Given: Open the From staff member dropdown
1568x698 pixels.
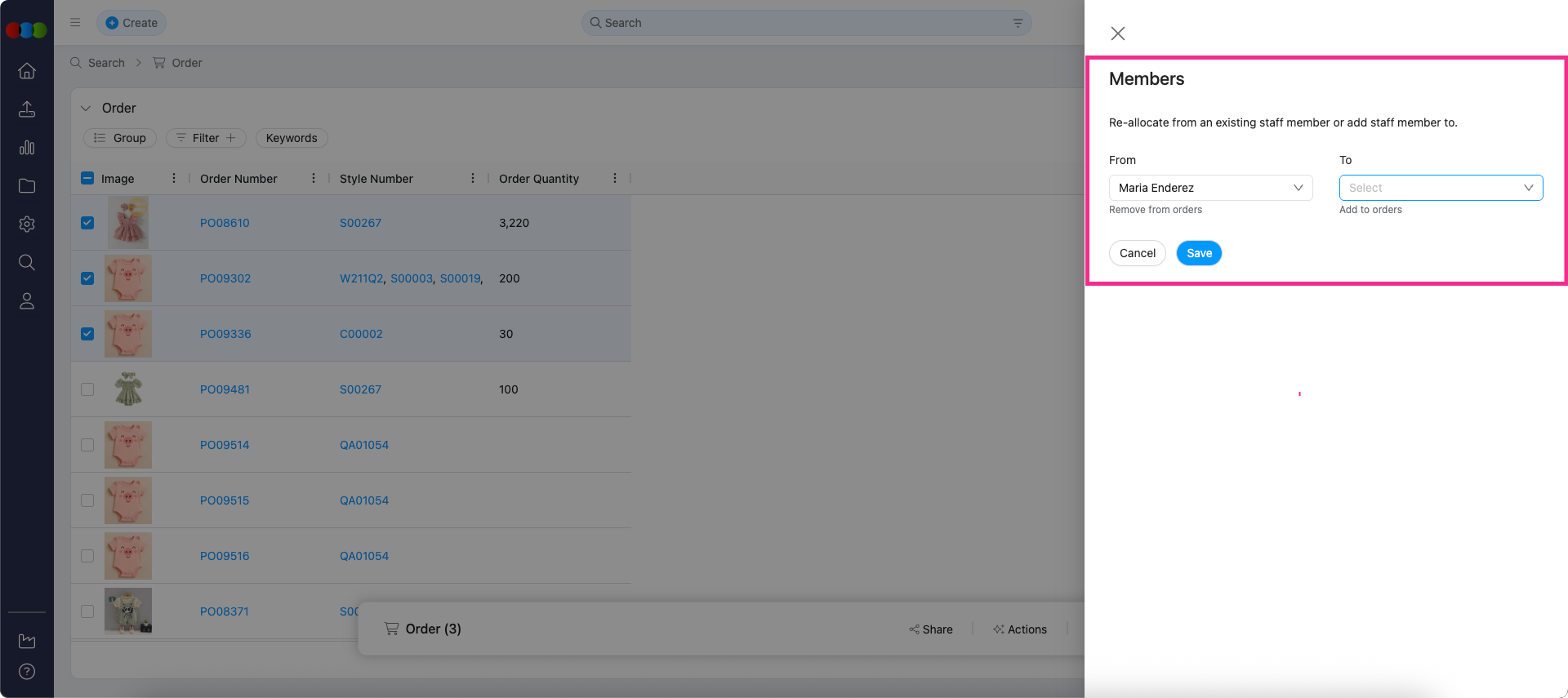Looking at the screenshot, I should [x=1210, y=188].
